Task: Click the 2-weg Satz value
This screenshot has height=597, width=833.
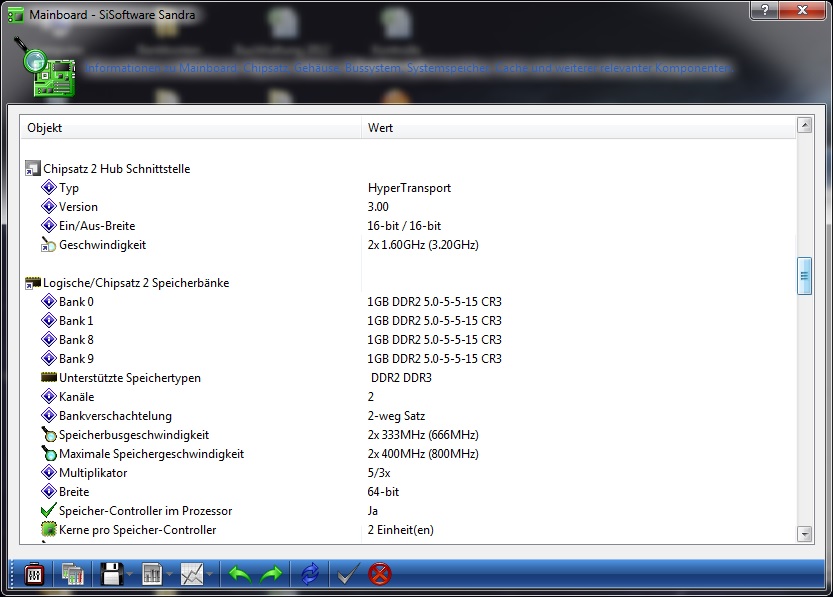Action: pyautogui.click(x=396, y=416)
